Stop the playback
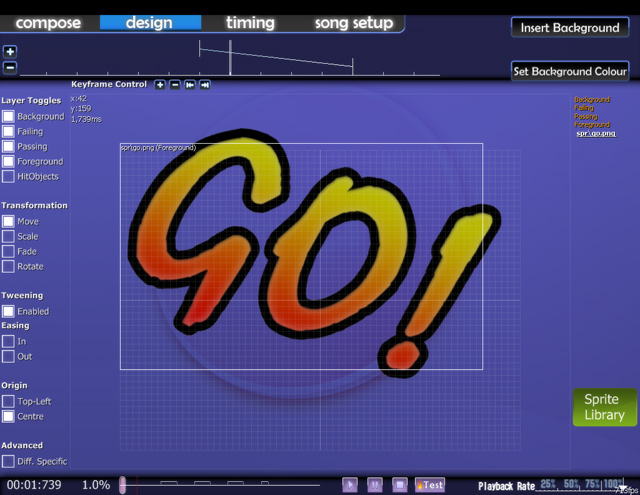 point(400,485)
